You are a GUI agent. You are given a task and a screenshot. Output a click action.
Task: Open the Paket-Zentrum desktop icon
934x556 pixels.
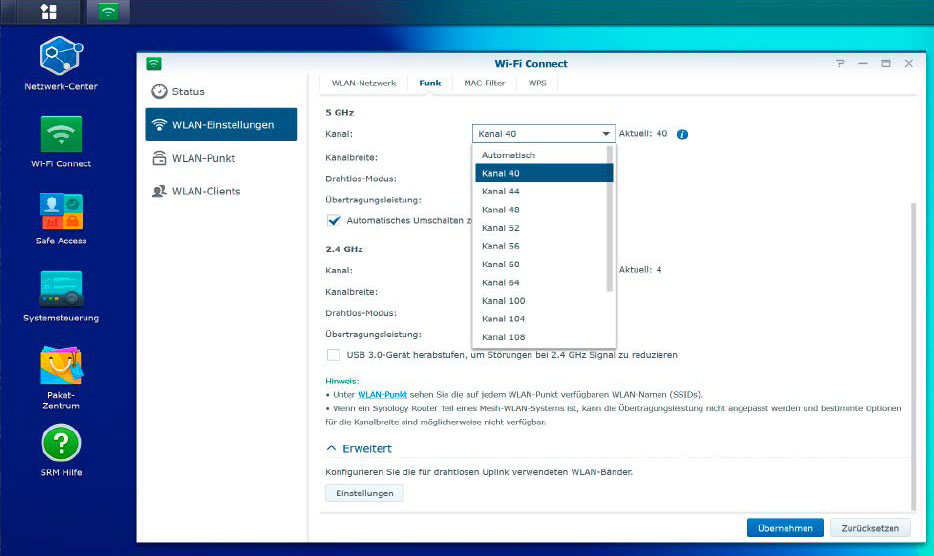61,378
